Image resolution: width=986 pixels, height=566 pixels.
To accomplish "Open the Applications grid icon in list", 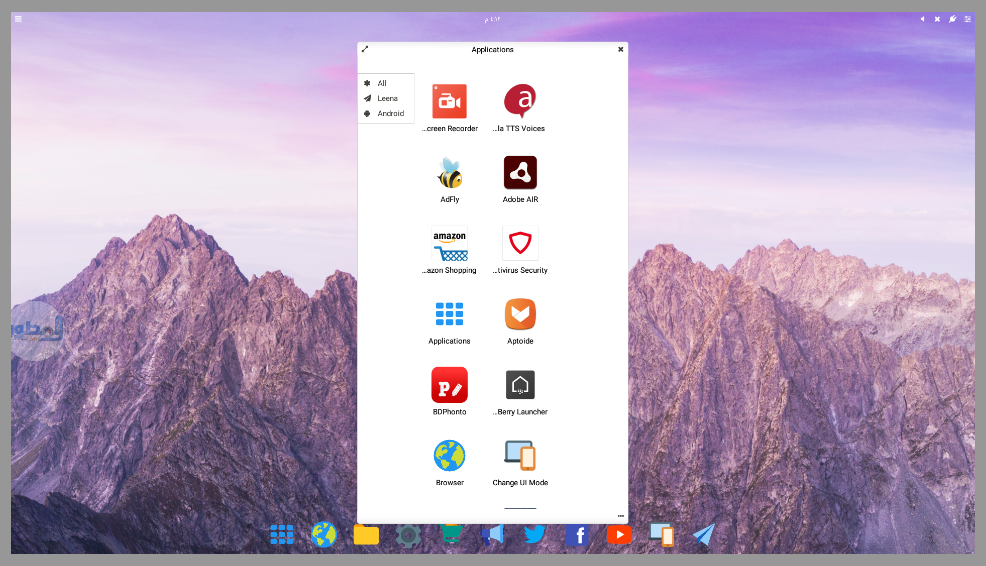I will [450, 314].
